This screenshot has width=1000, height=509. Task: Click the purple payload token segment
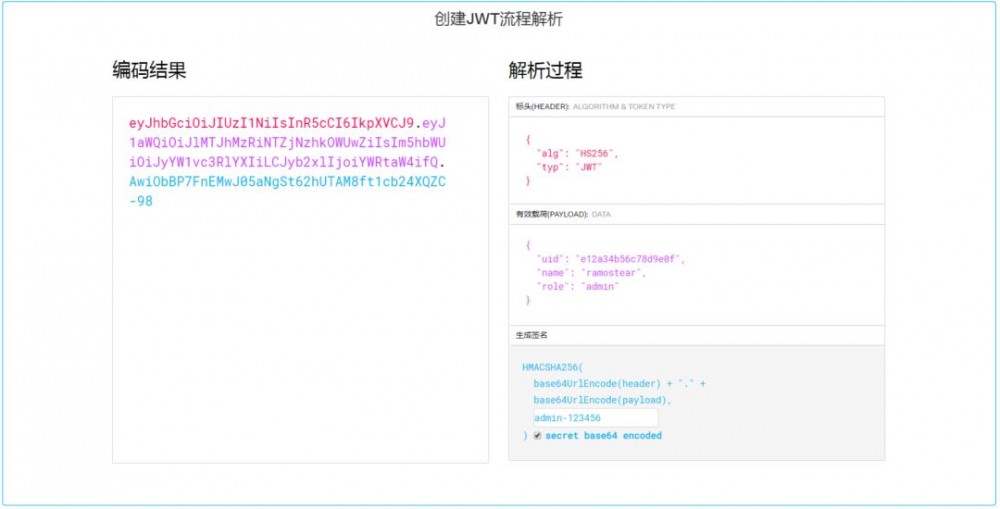287,142
